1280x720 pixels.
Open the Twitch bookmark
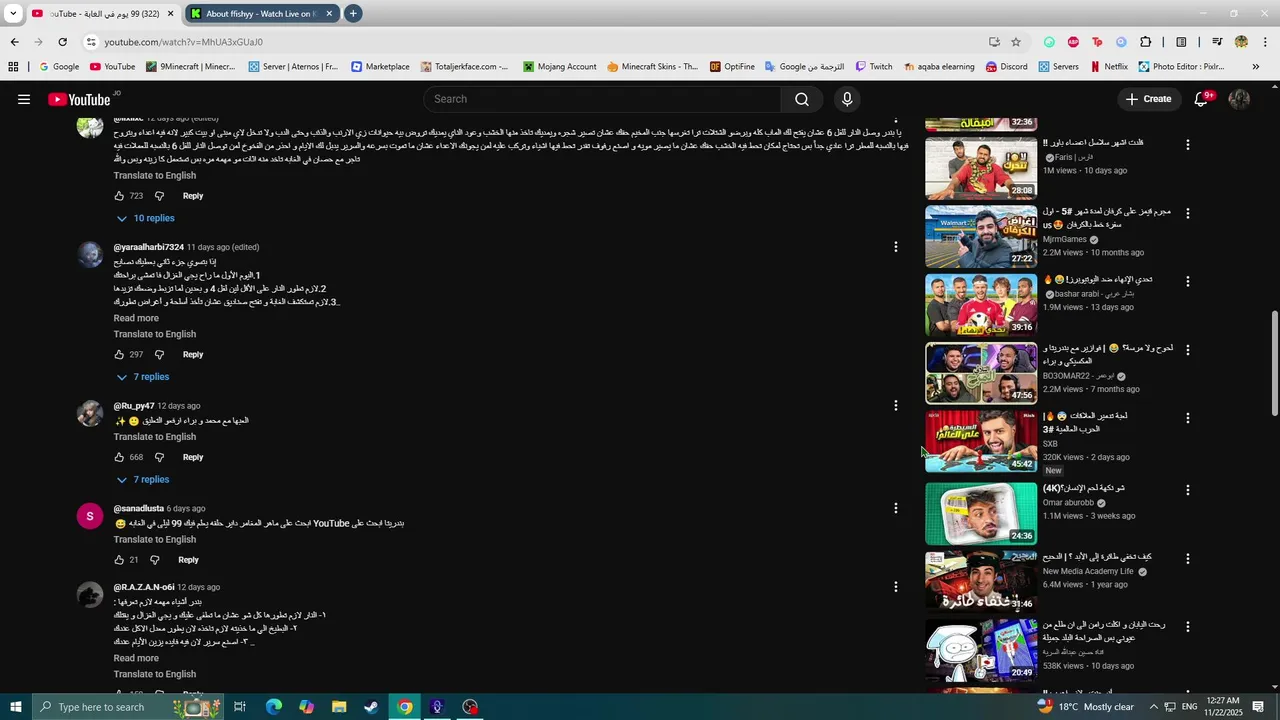(873, 67)
